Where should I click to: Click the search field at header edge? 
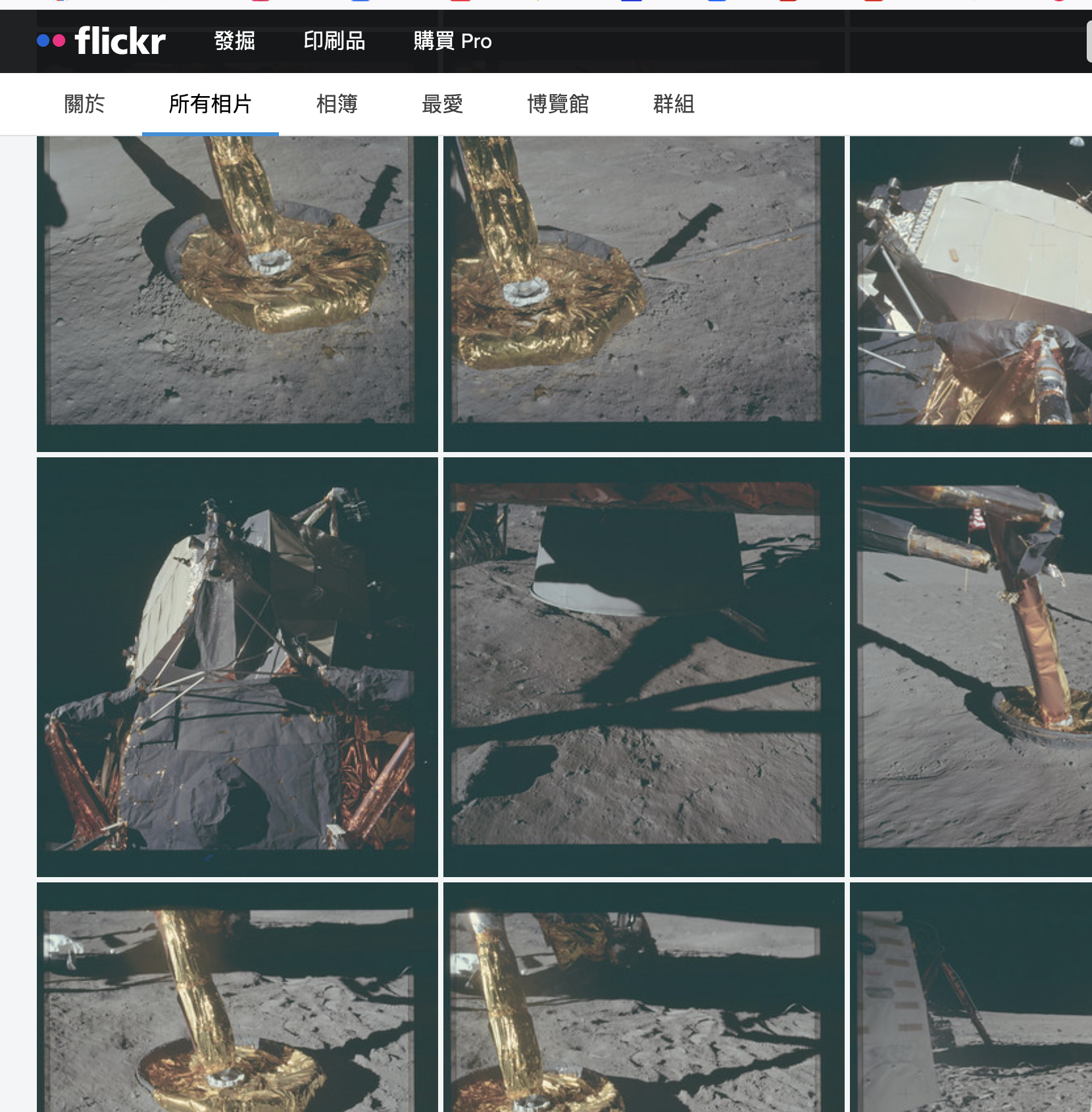click(1089, 41)
